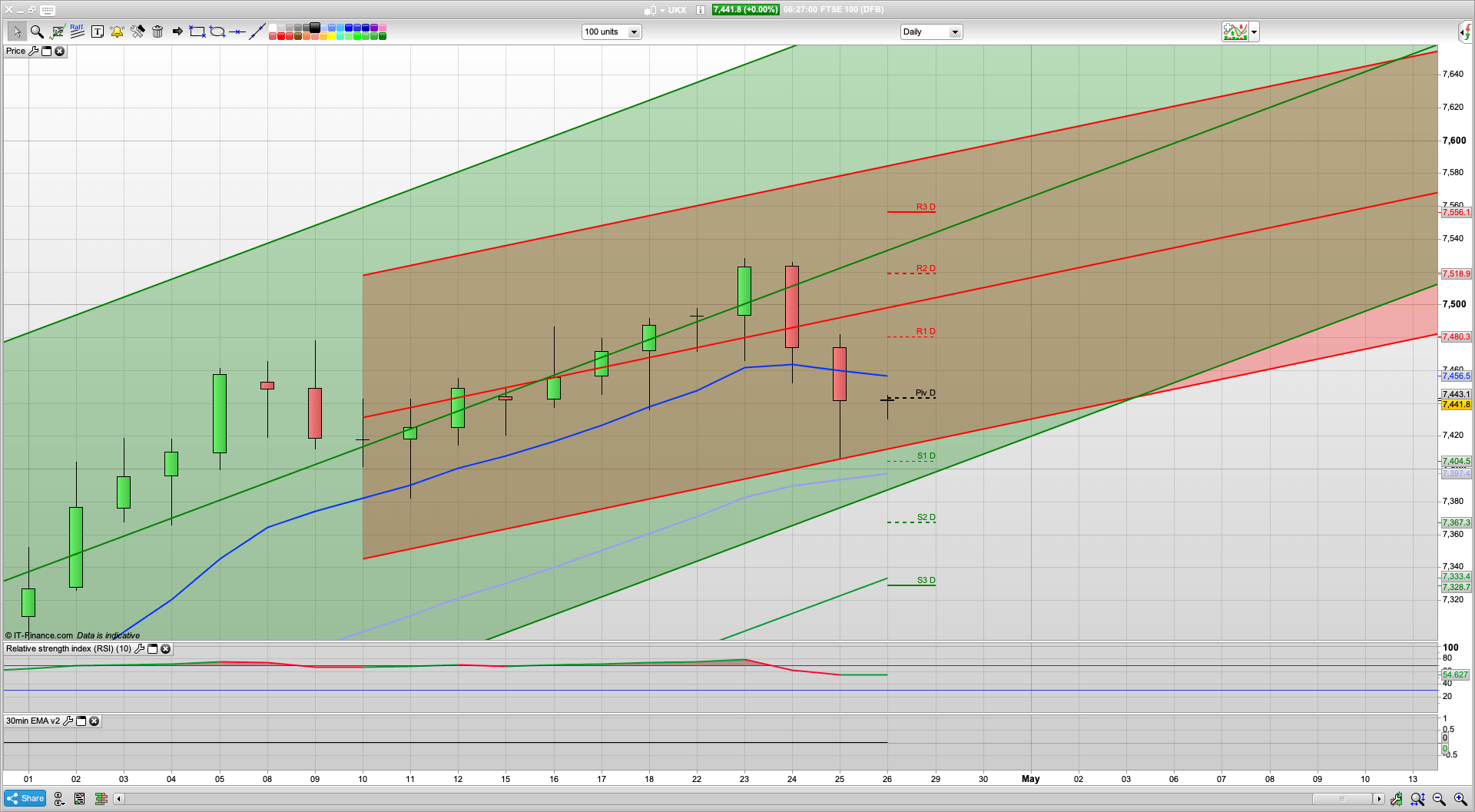The width and height of the screenshot is (1475, 812).
Task: Select the Raff regression channel tool
Action: tap(77, 31)
